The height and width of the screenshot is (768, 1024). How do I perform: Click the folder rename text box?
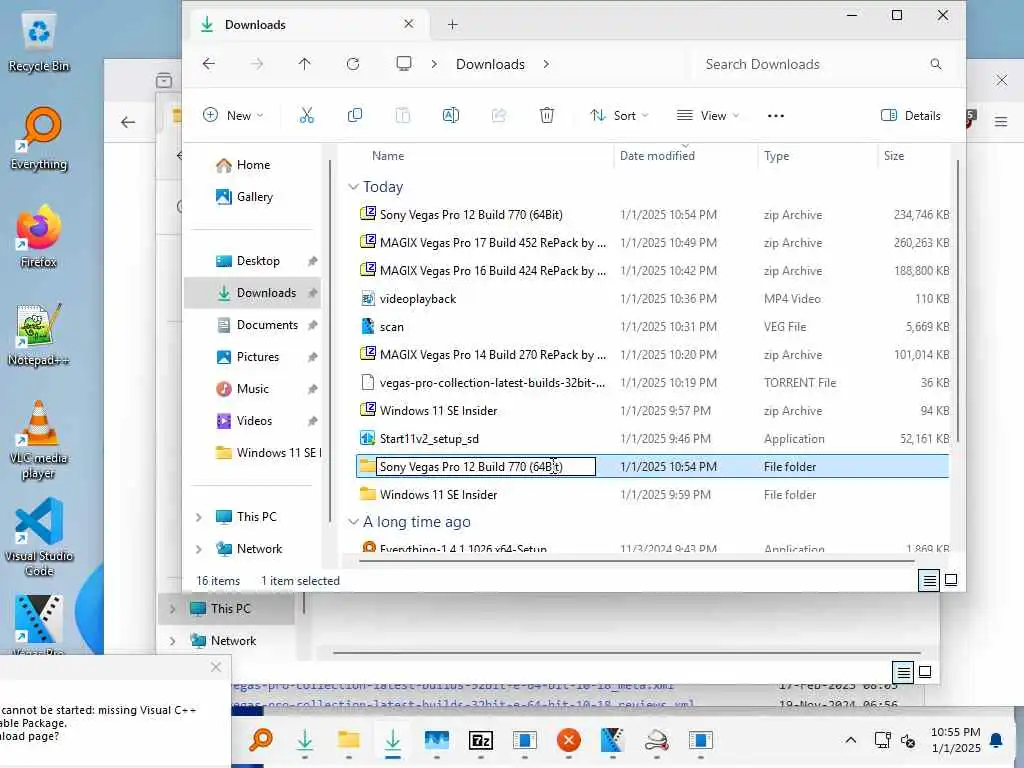coord(486,466)
